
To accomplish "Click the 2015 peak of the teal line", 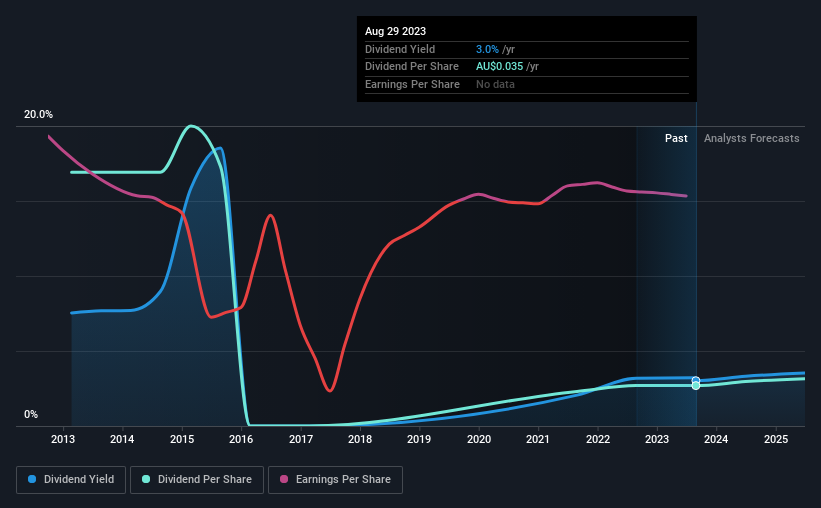I will pos(191,126).
